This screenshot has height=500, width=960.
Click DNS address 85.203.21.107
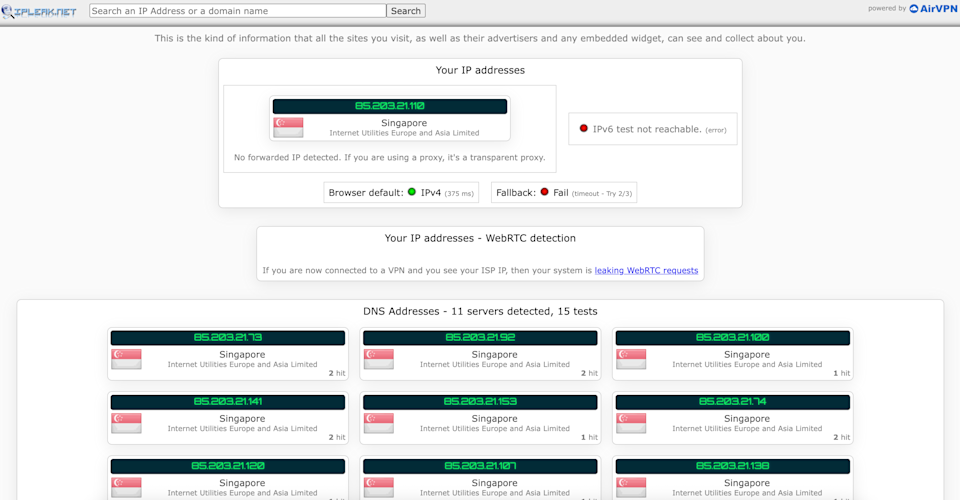480,466
